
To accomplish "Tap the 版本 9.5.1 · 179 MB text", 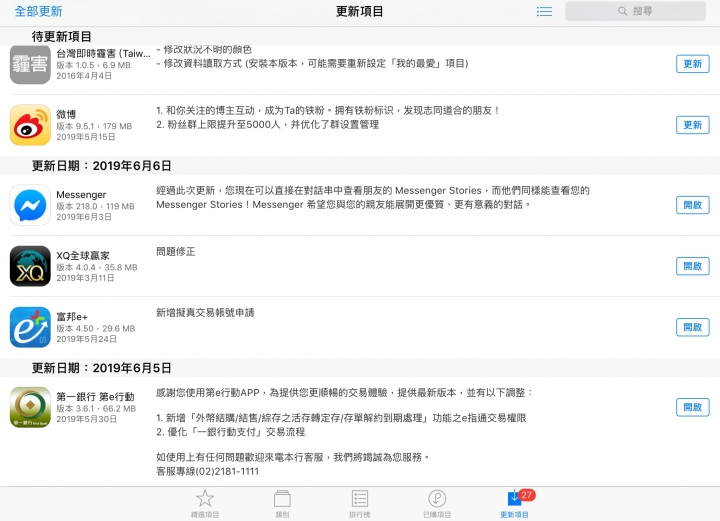I will [94, 126].
